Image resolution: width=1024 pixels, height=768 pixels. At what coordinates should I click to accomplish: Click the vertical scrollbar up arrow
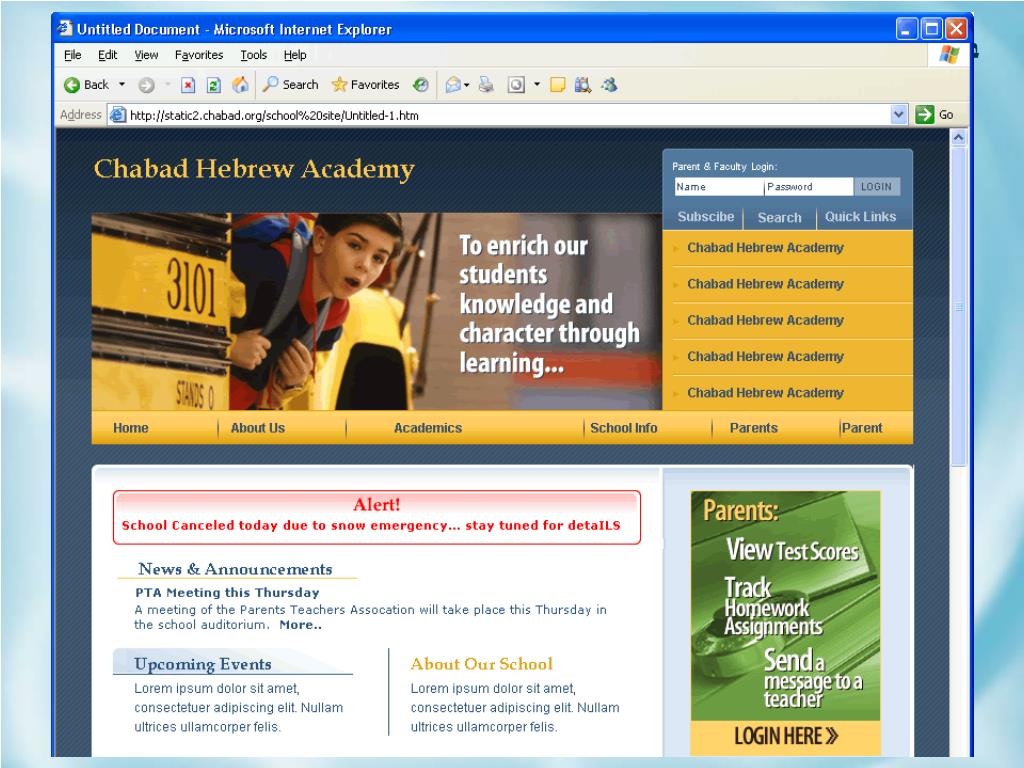tap(959, 137)
